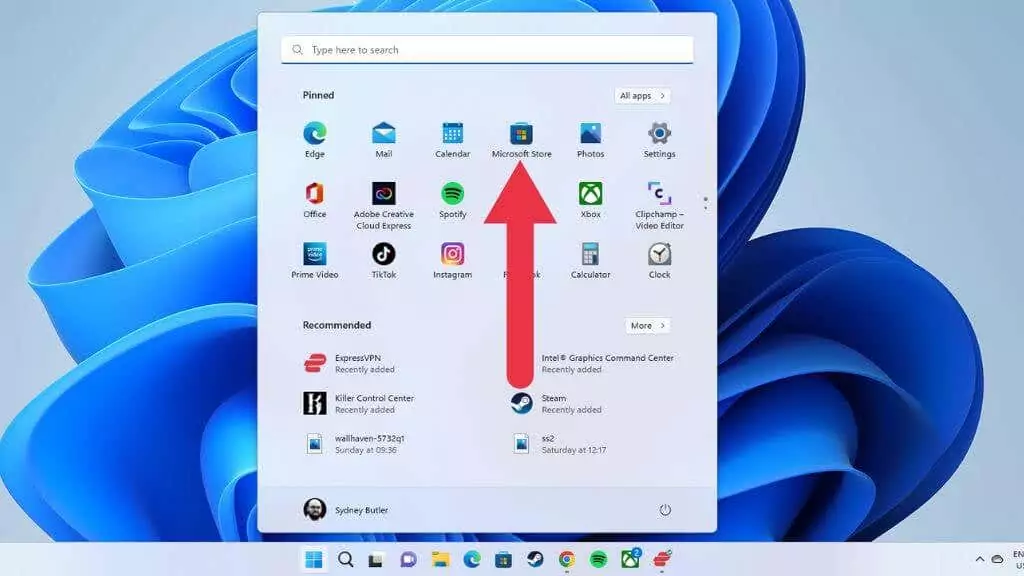This screenshot has height=576, width=1024.
Task: Launch the Office app
Action: coord(314,200)
